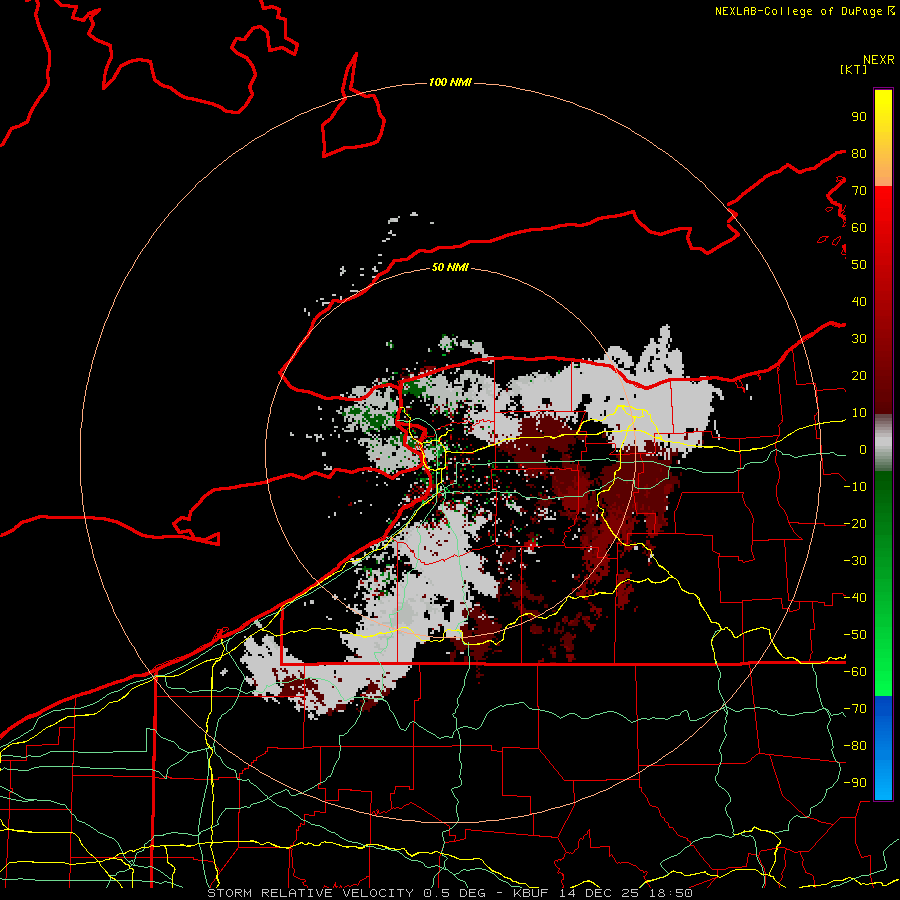Click the positive 10 value on the scale

click(x=859, y=413)
